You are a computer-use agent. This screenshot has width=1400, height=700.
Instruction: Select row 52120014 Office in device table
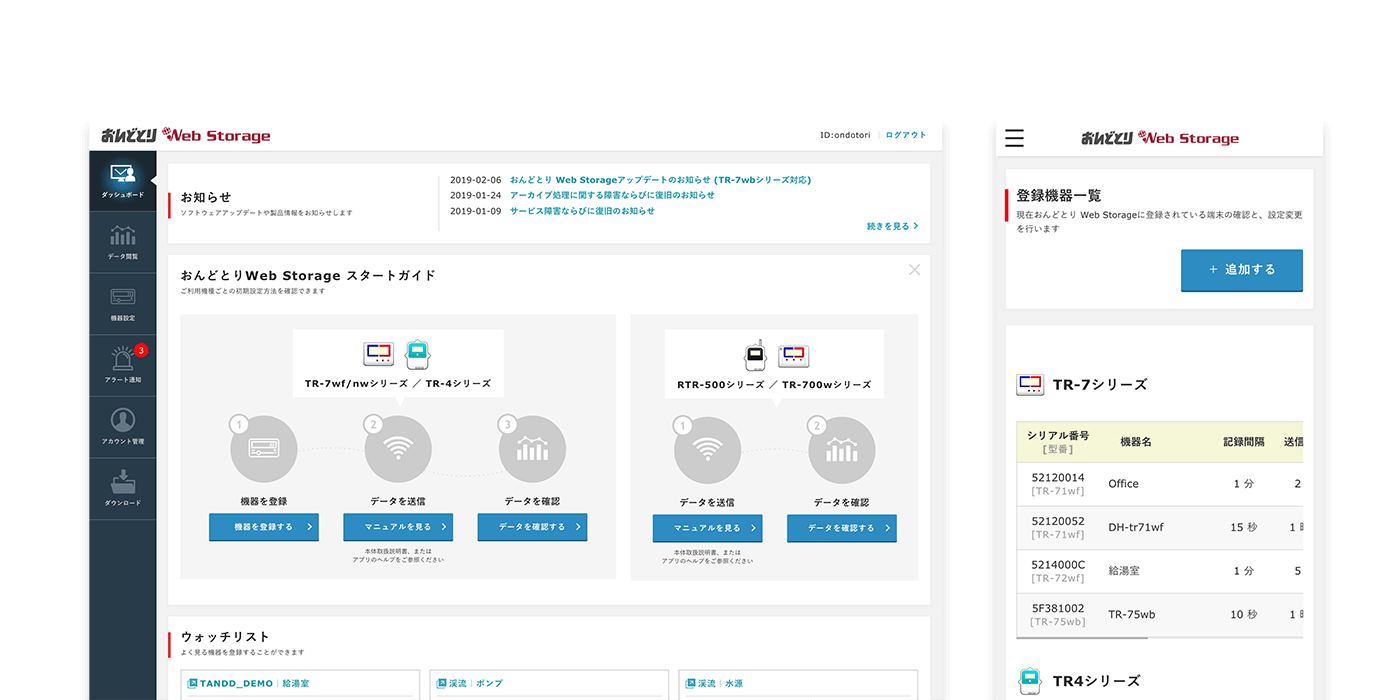coord(1160,484)
